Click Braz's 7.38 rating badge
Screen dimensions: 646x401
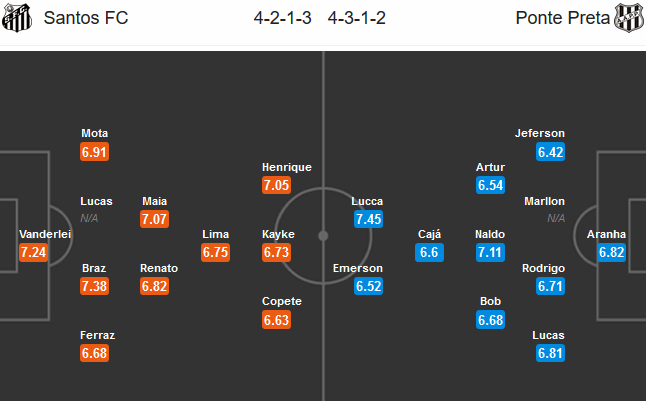pos(94,286)
